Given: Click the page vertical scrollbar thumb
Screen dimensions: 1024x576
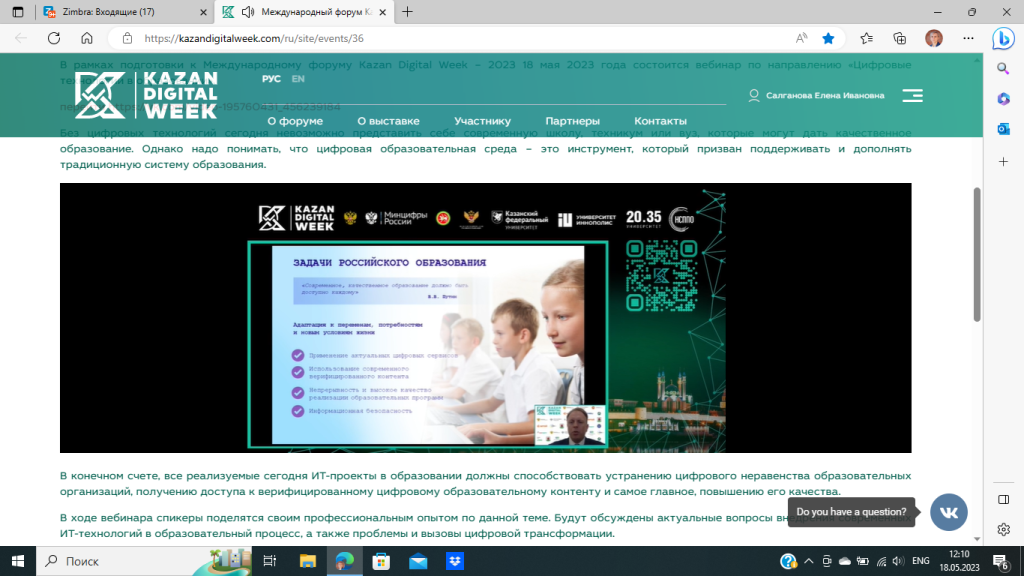Looking at the screenshot, I should click(977, 255).
